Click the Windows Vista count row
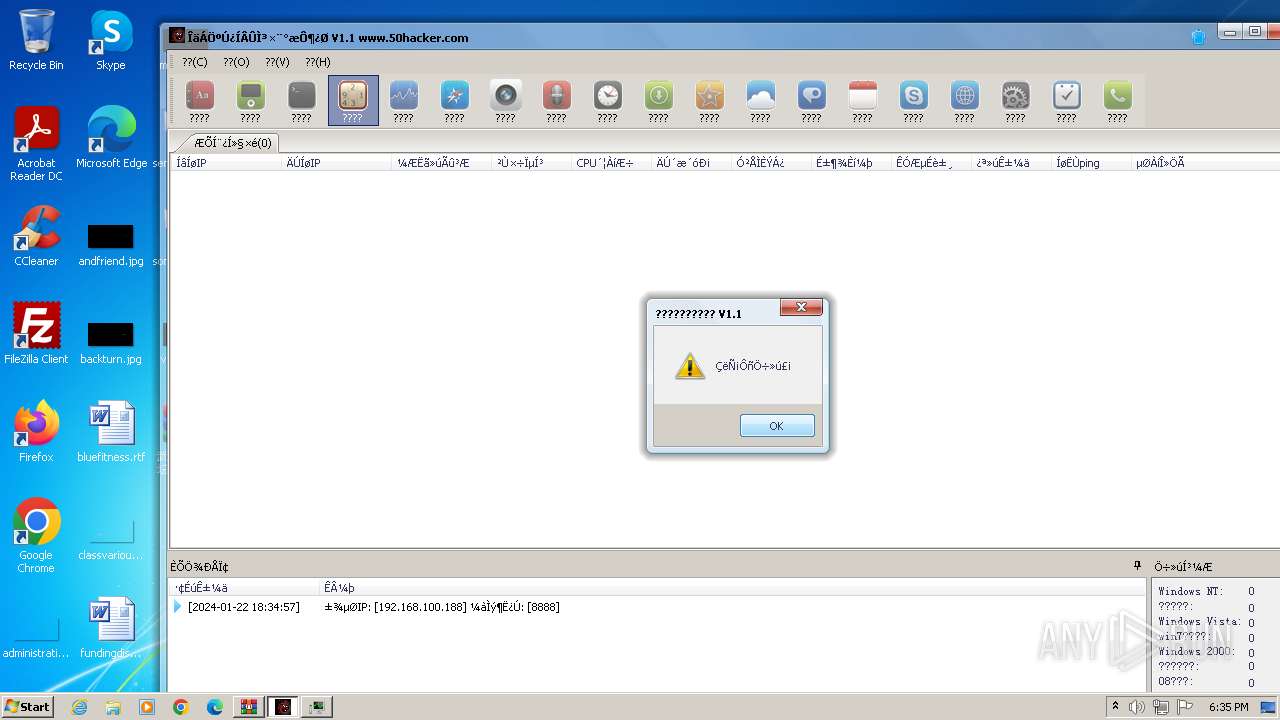This screenshot has width=1280, height=720. click(1206, 621)
